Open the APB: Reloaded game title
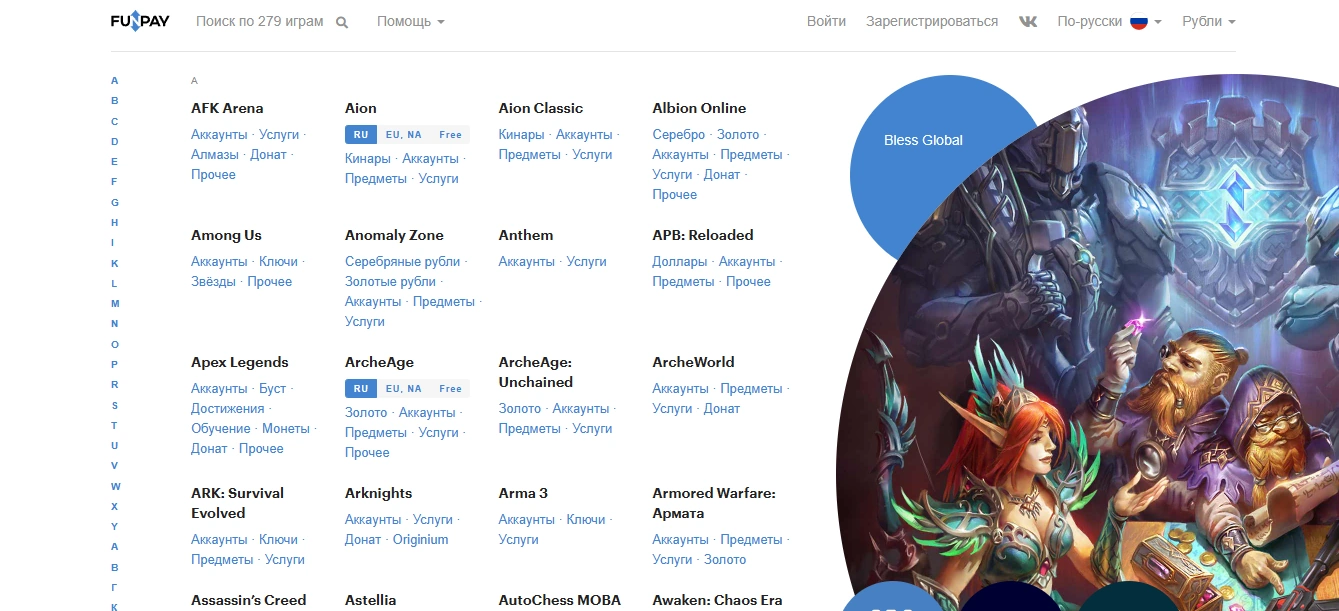 tap(703, 235)
